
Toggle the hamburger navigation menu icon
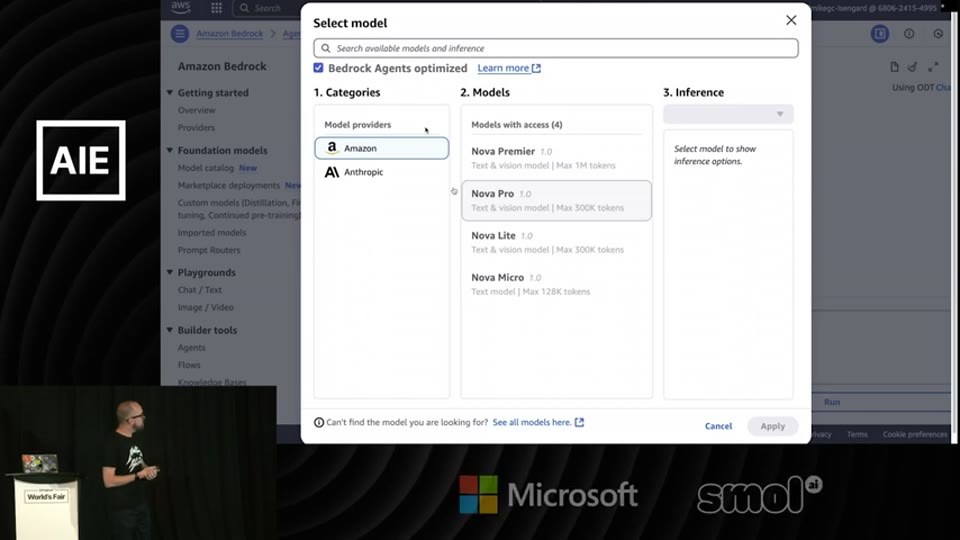[x=179, y=34]
